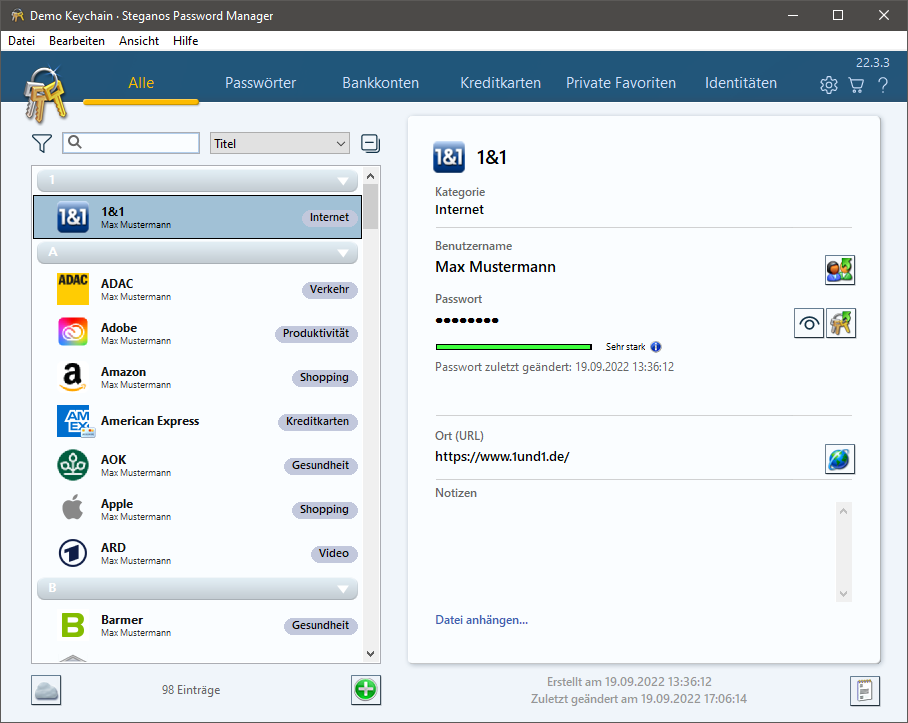Viewport: 908px width, 723px height.
Task: Click the Apple entry logo
Action: 73,508
